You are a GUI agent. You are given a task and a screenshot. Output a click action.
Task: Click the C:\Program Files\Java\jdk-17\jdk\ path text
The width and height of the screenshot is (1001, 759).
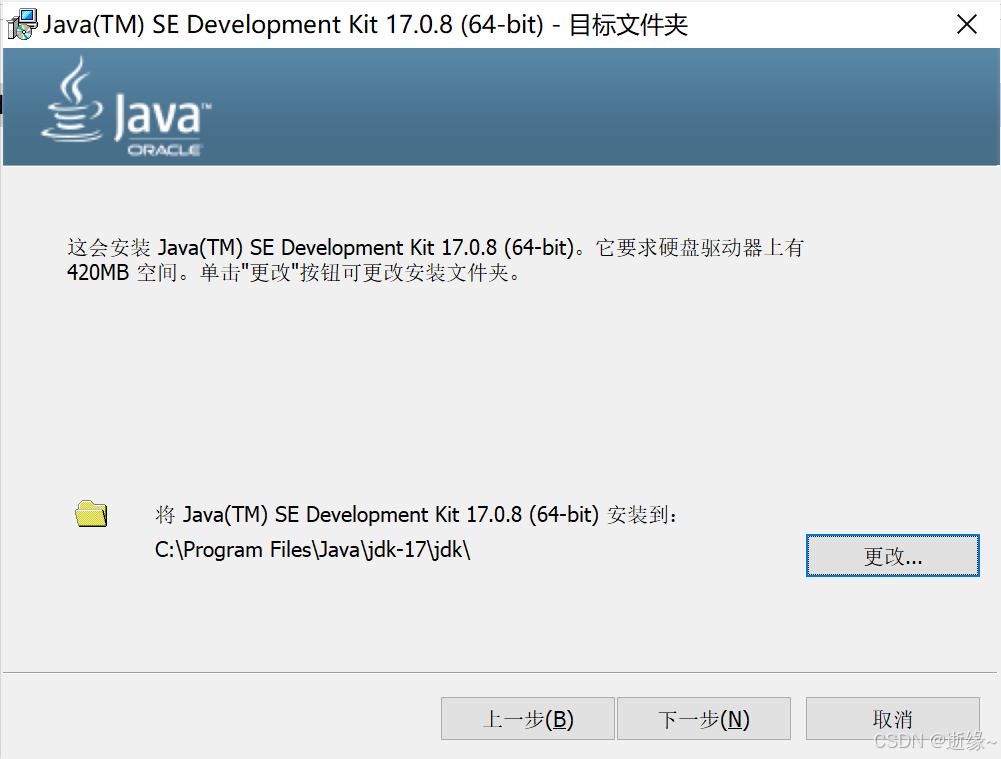(313, 550)
